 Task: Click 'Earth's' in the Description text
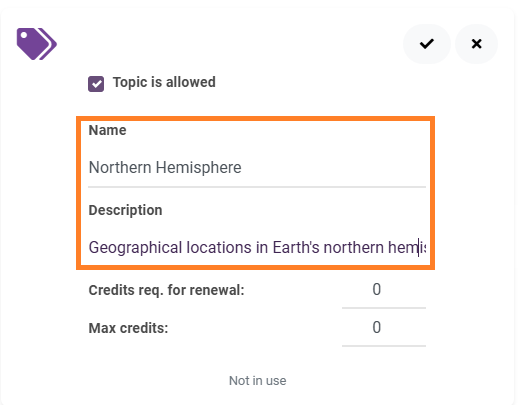point(296,248)
